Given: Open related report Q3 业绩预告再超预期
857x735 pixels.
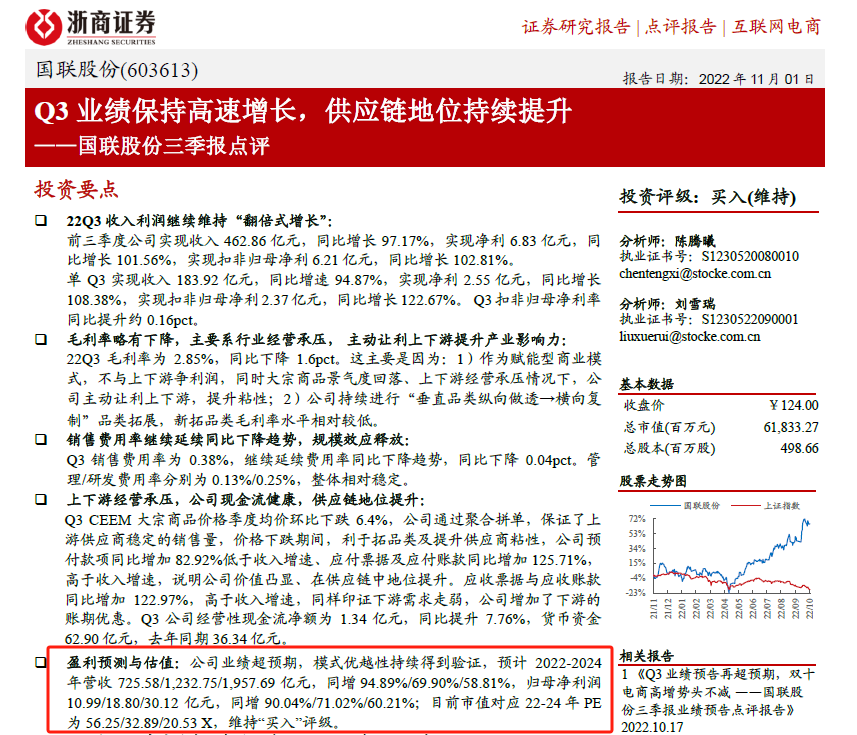Looking at the screenshot, I should tap(718, 692).
